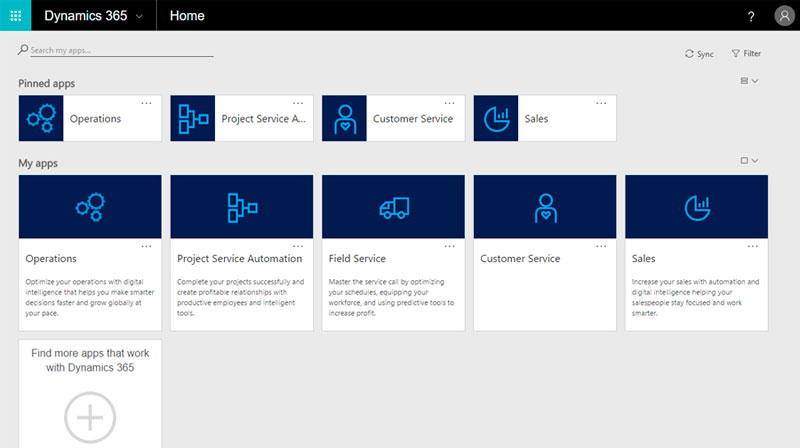Click 'Find more apps that work' text
Screen dimensions: 800x448
click(x=90, y=353)
